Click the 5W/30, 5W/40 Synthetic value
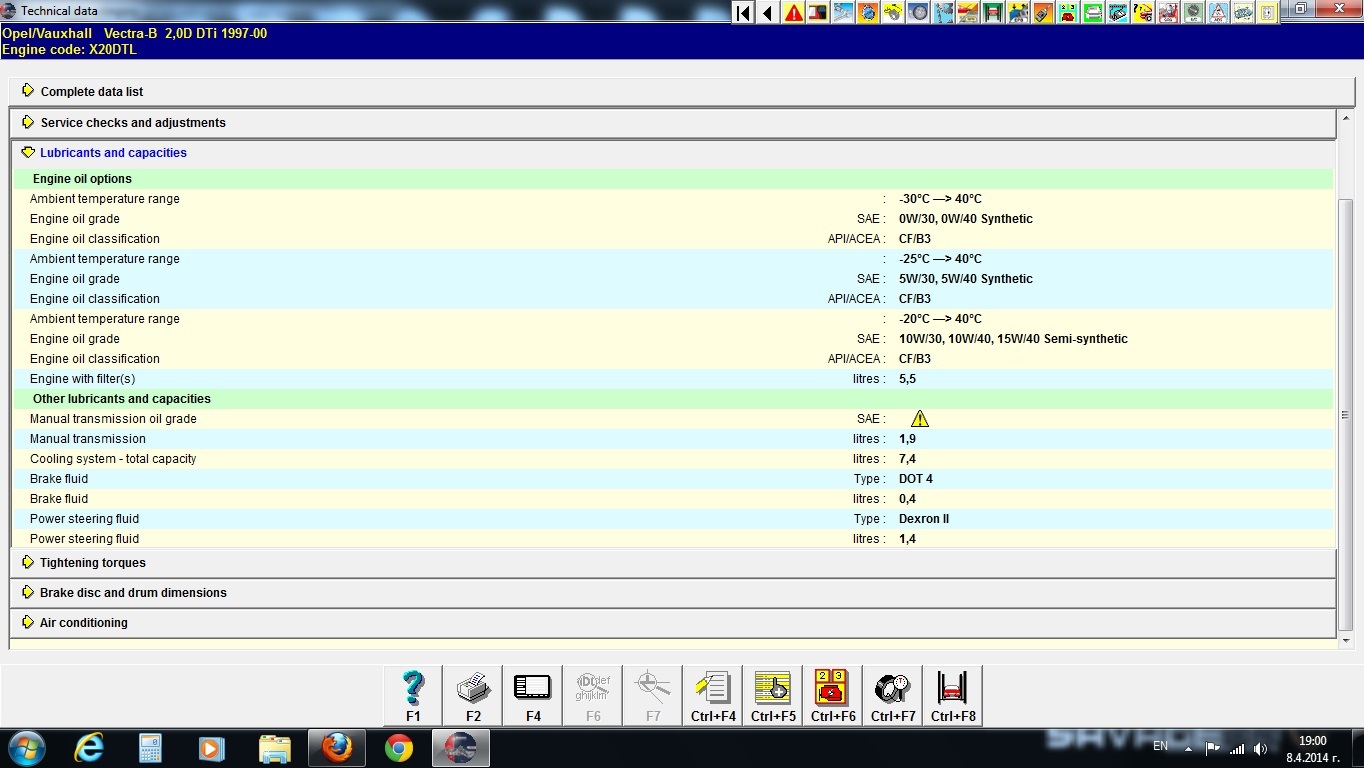 point(966,279)
